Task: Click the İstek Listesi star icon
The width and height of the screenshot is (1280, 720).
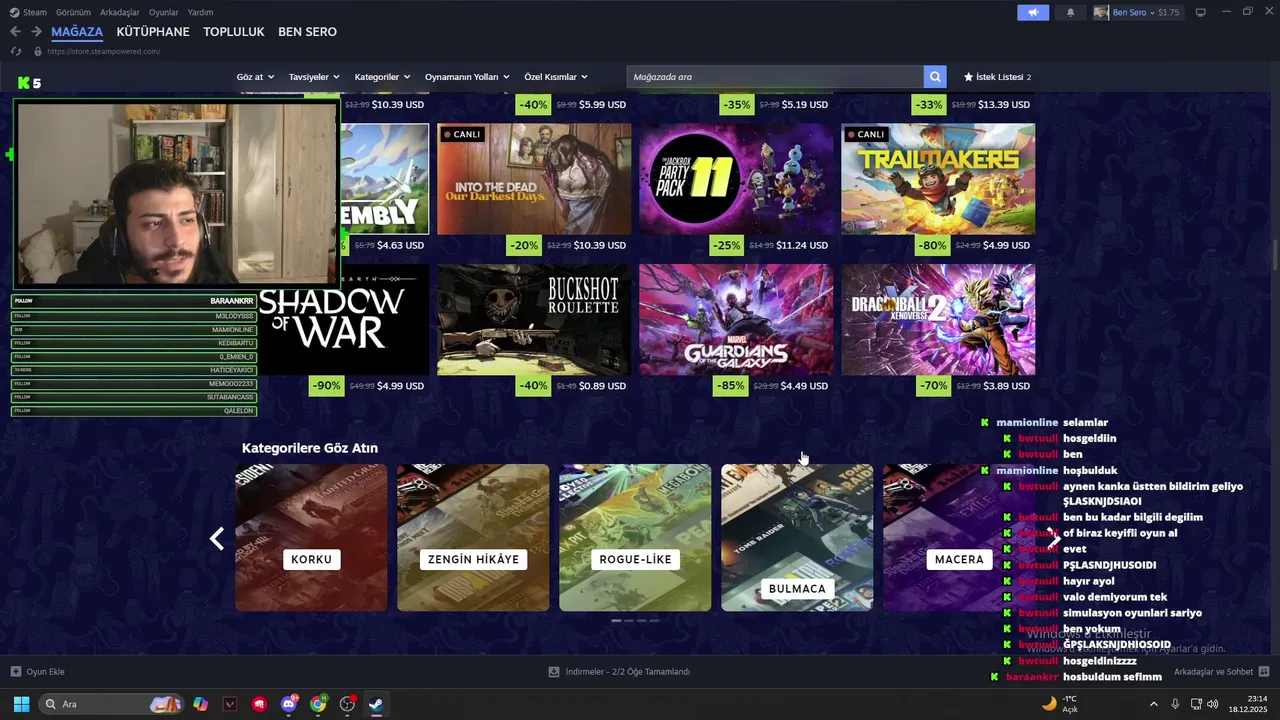Action: pyautogui.click(x=968, y=77)
